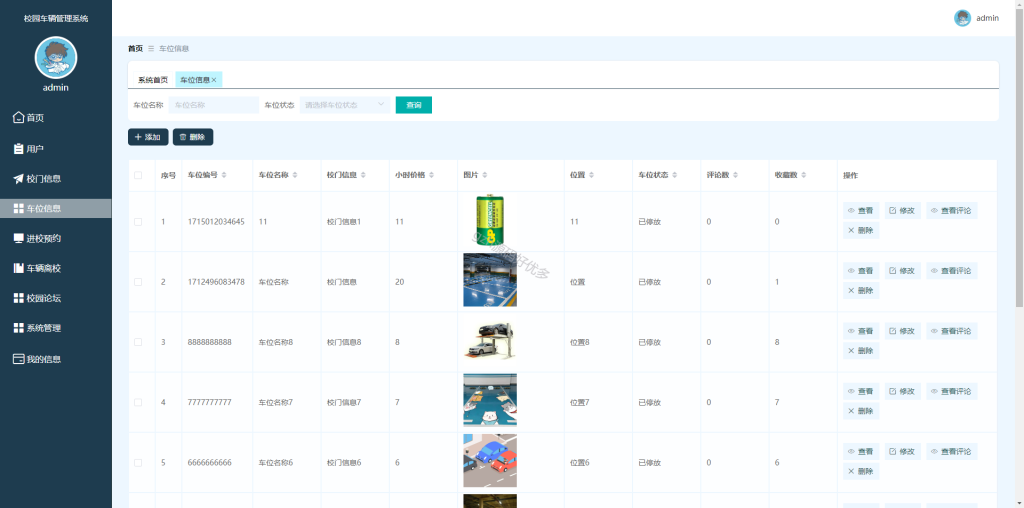Click 修改 for row 2
1024x508 pixels.
903,270
